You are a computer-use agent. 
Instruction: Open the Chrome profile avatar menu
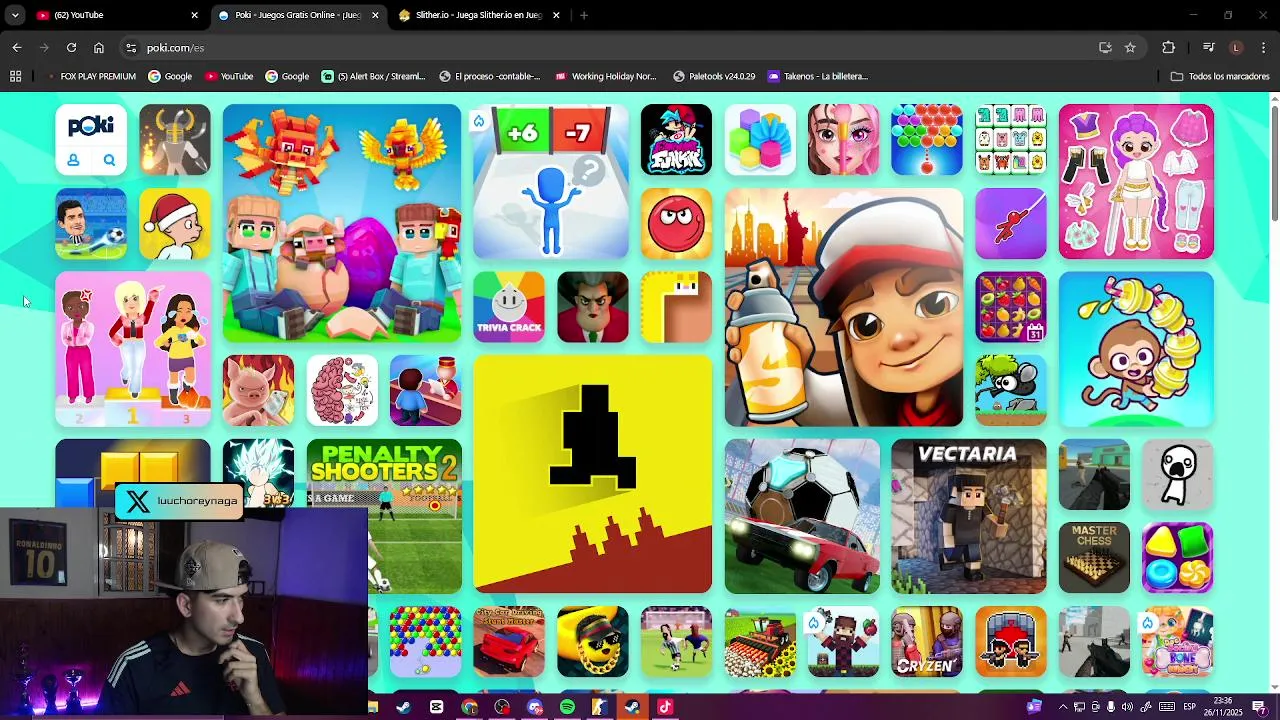(x=1236, y=47)
